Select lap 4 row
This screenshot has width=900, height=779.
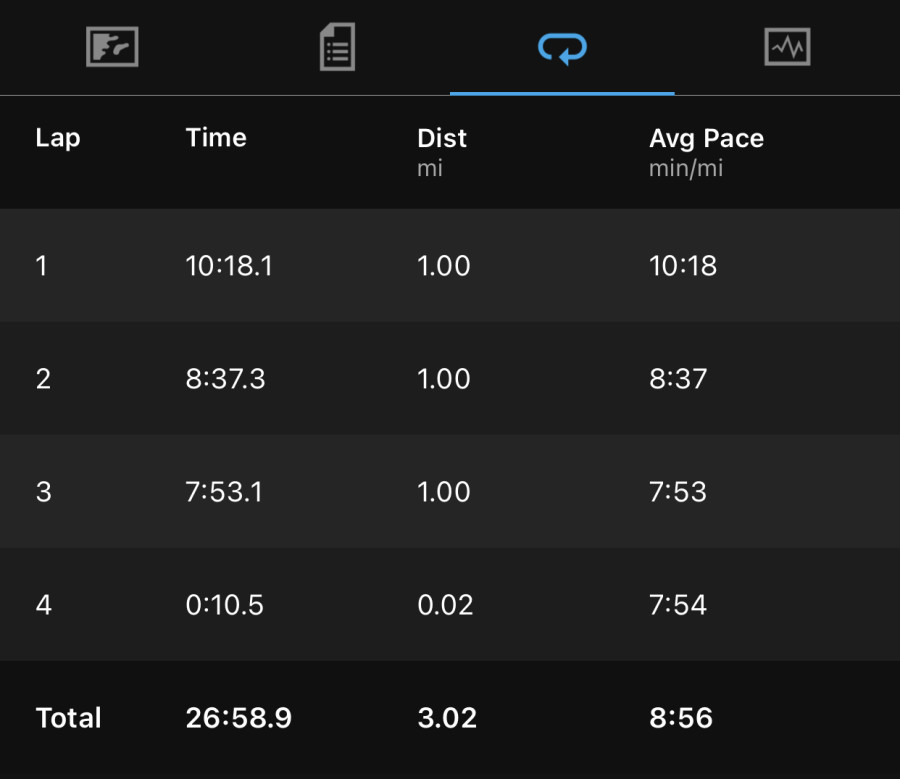pos(450,604)
